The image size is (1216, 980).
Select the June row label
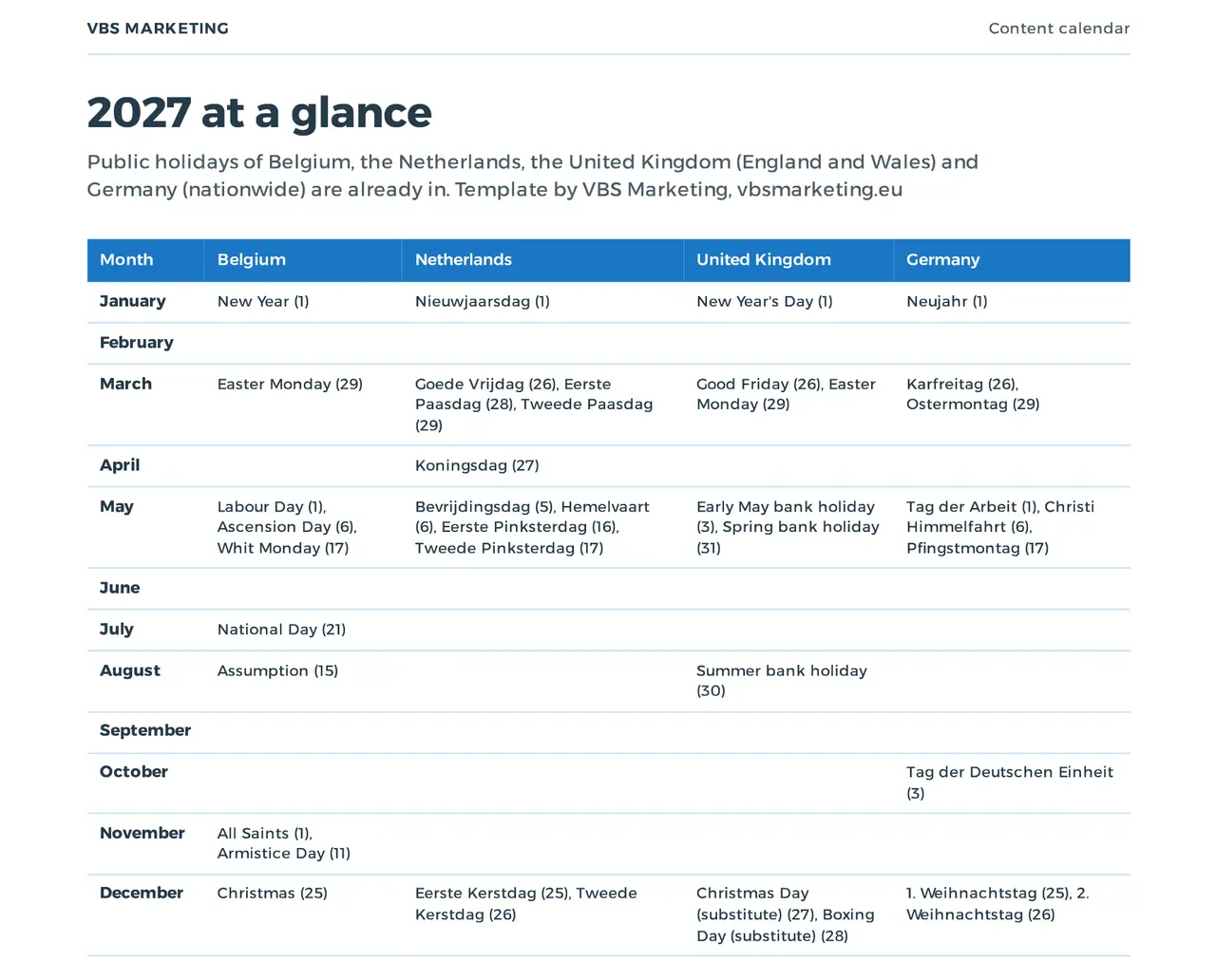pyautogui.click(x=120, y=588)
